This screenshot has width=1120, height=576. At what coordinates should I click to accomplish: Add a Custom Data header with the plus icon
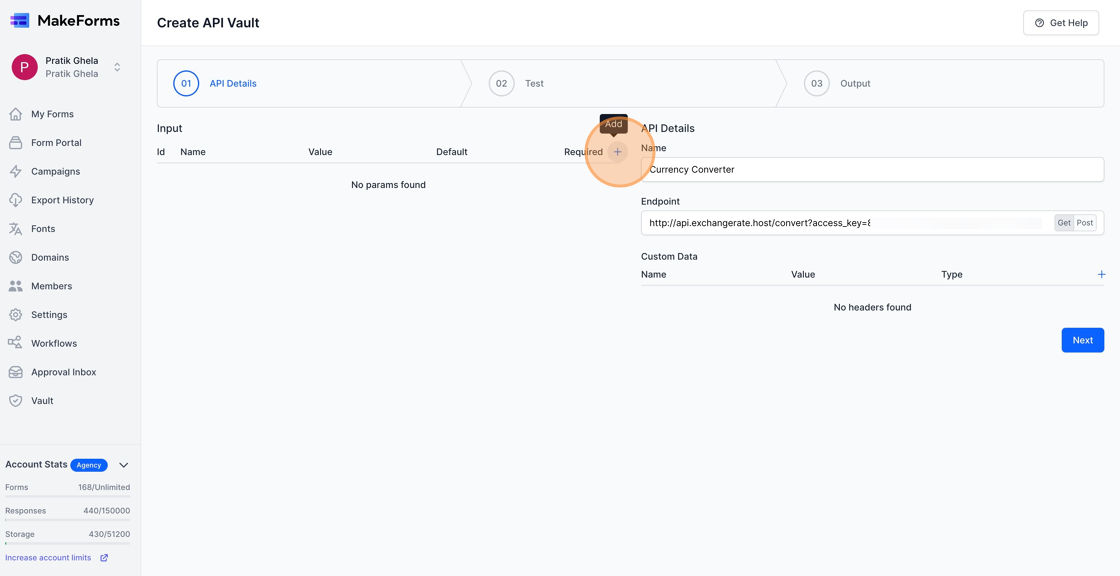click(1101, 274)
